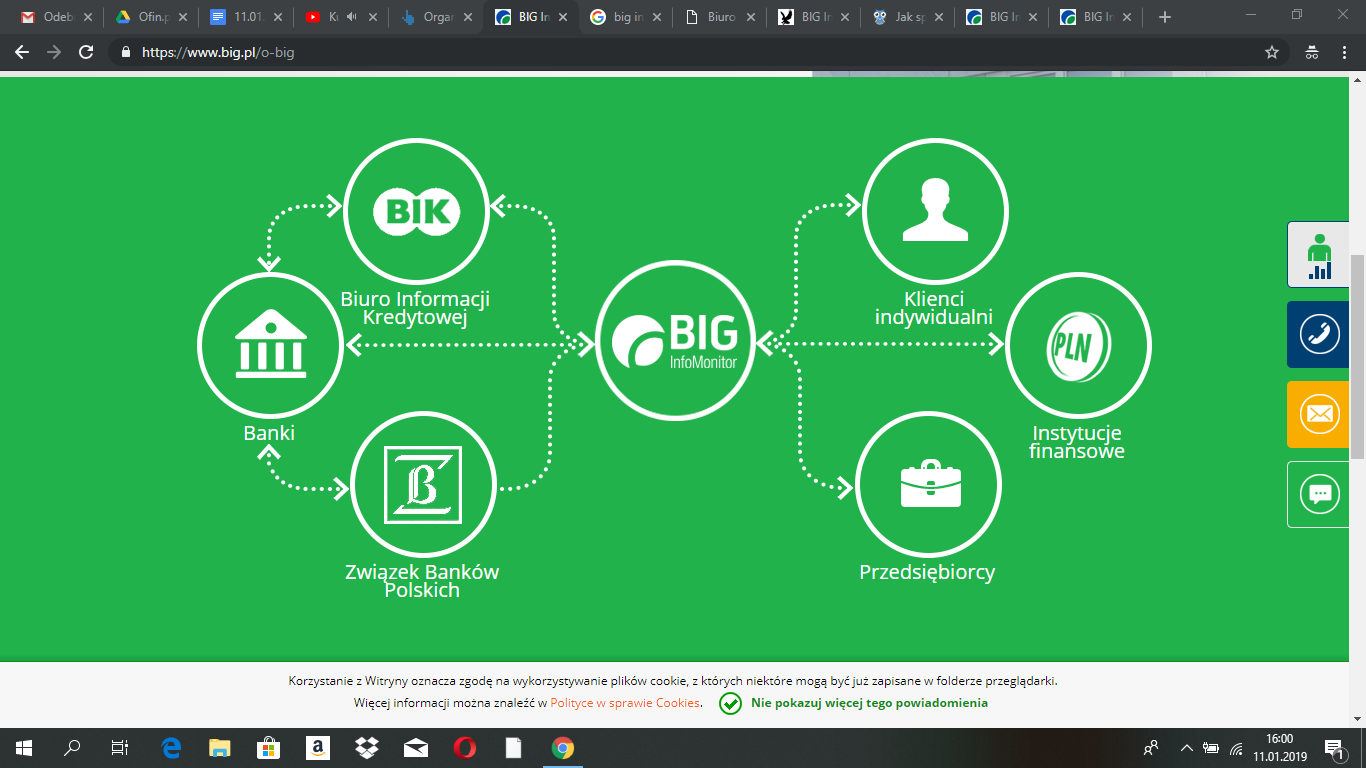The height and width of the screenshot is (768, 1366).
Task: Open Microsoft Store from taskbar
Action: (268, 747)
